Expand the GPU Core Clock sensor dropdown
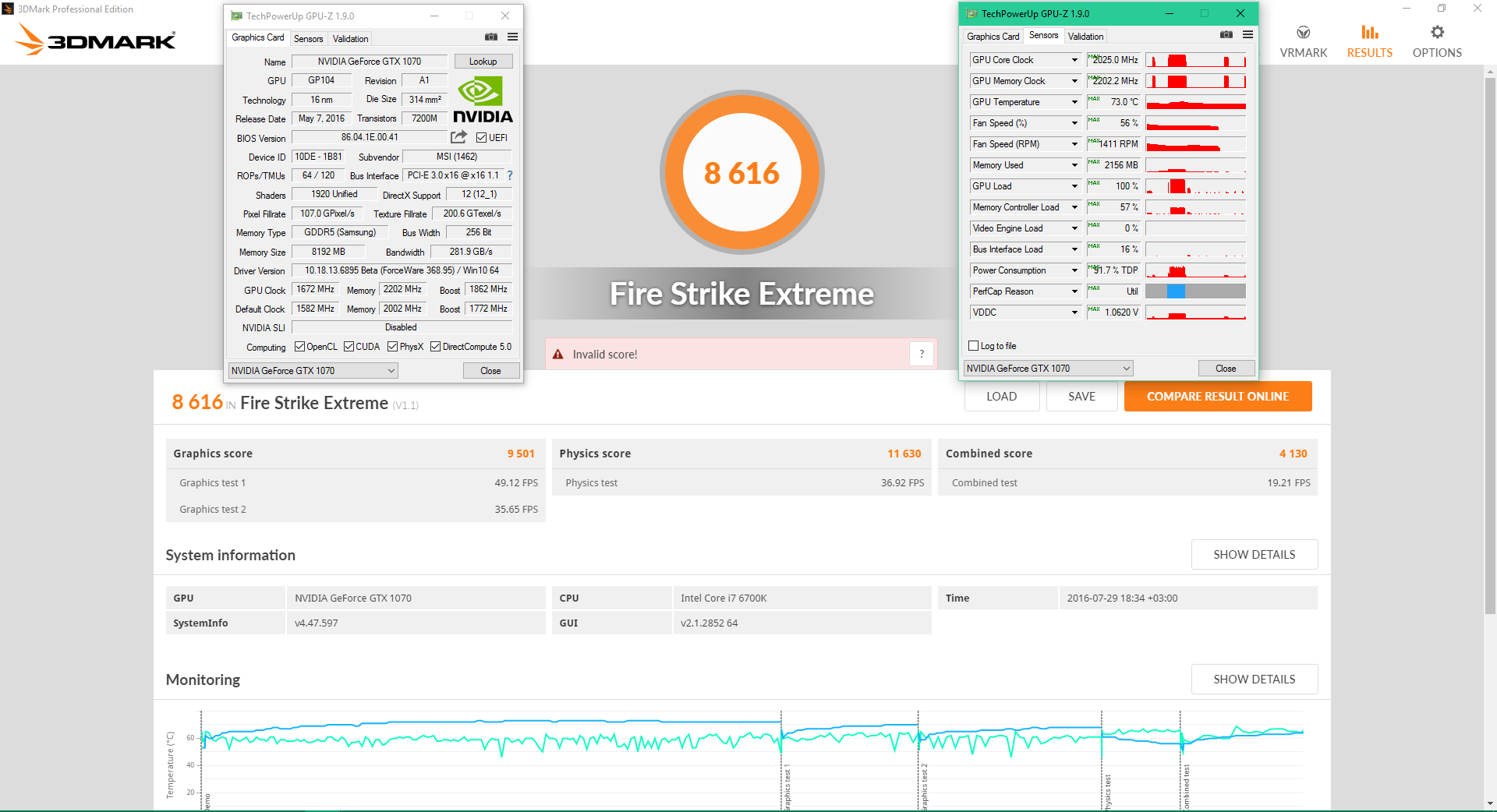 (x=1074, y=60)
